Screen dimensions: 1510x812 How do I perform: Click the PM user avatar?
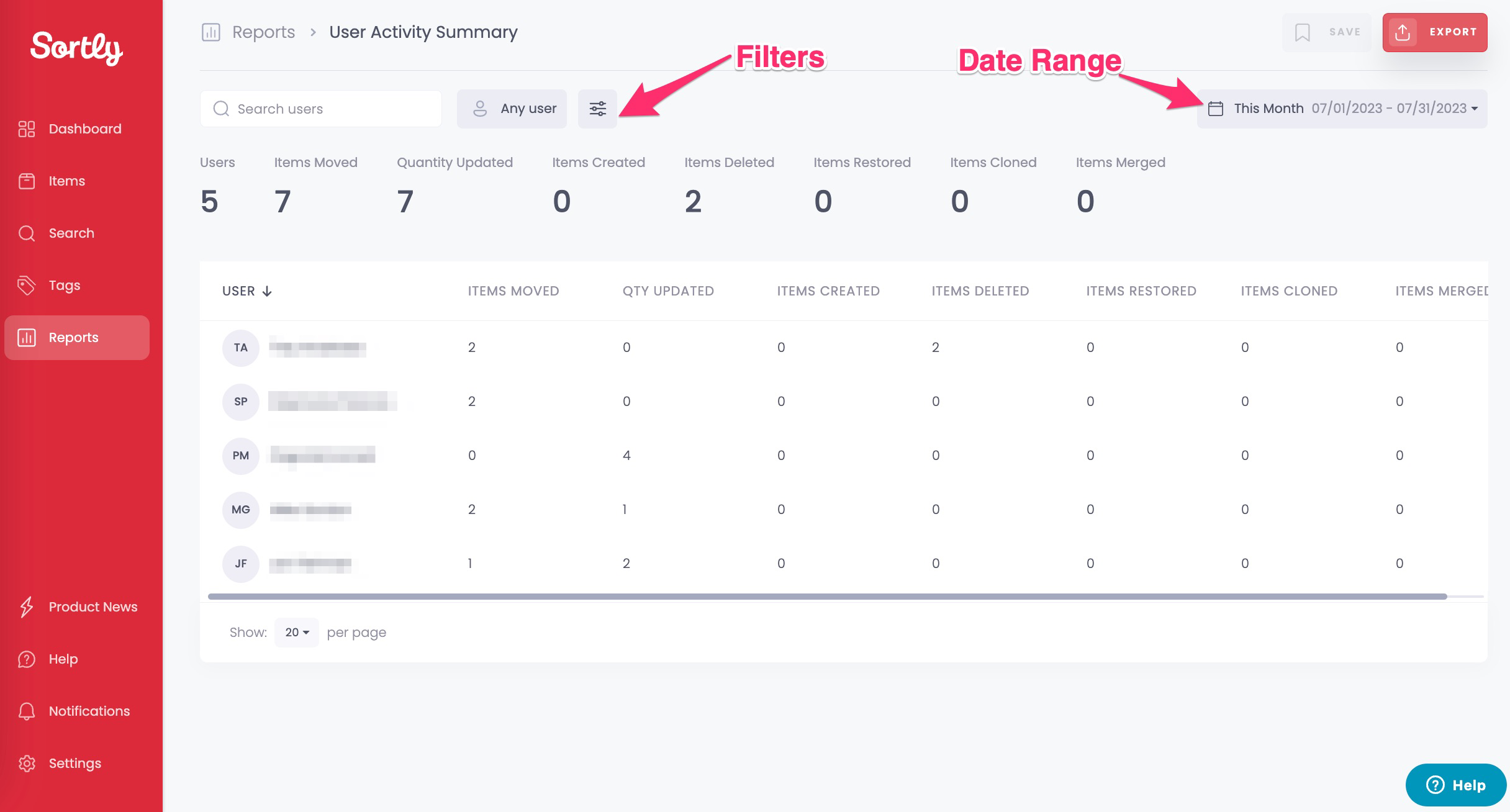point(240,456)
